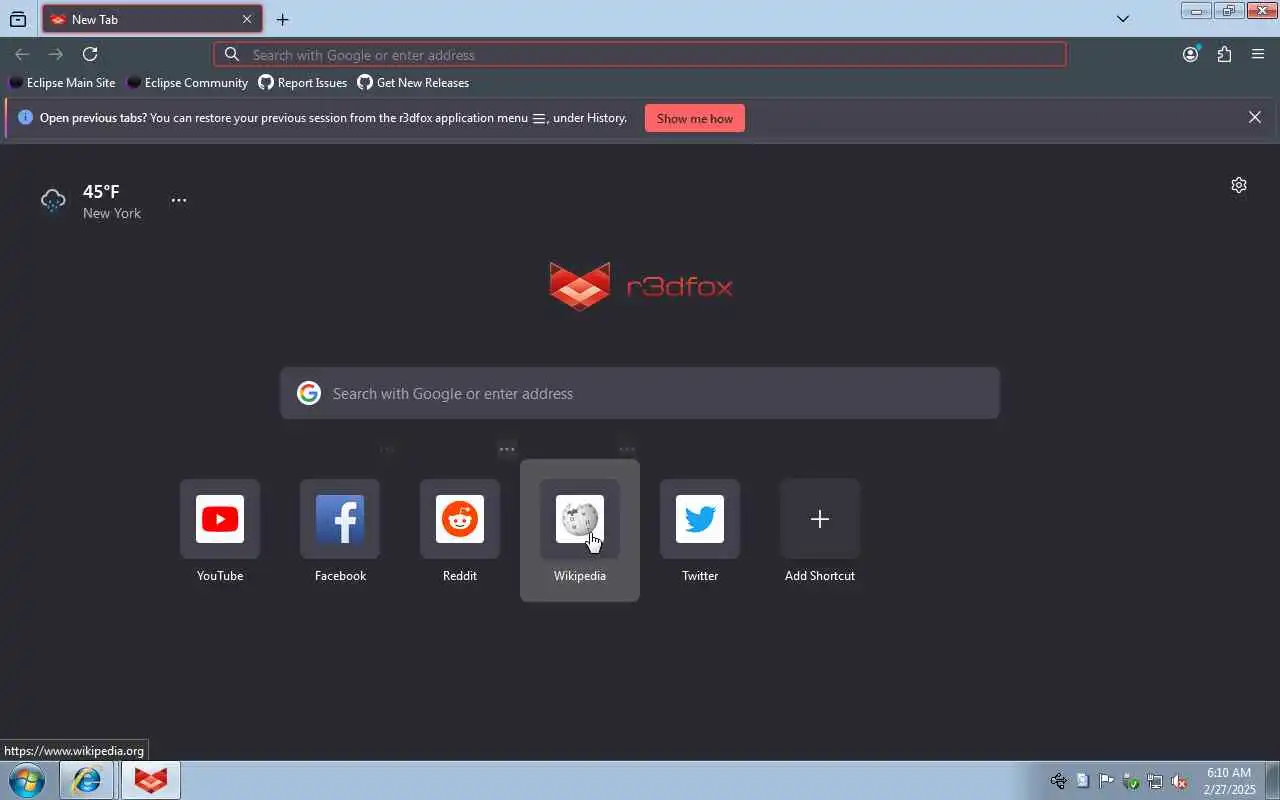Open the Reddit shortcut tile

(460, 519)
